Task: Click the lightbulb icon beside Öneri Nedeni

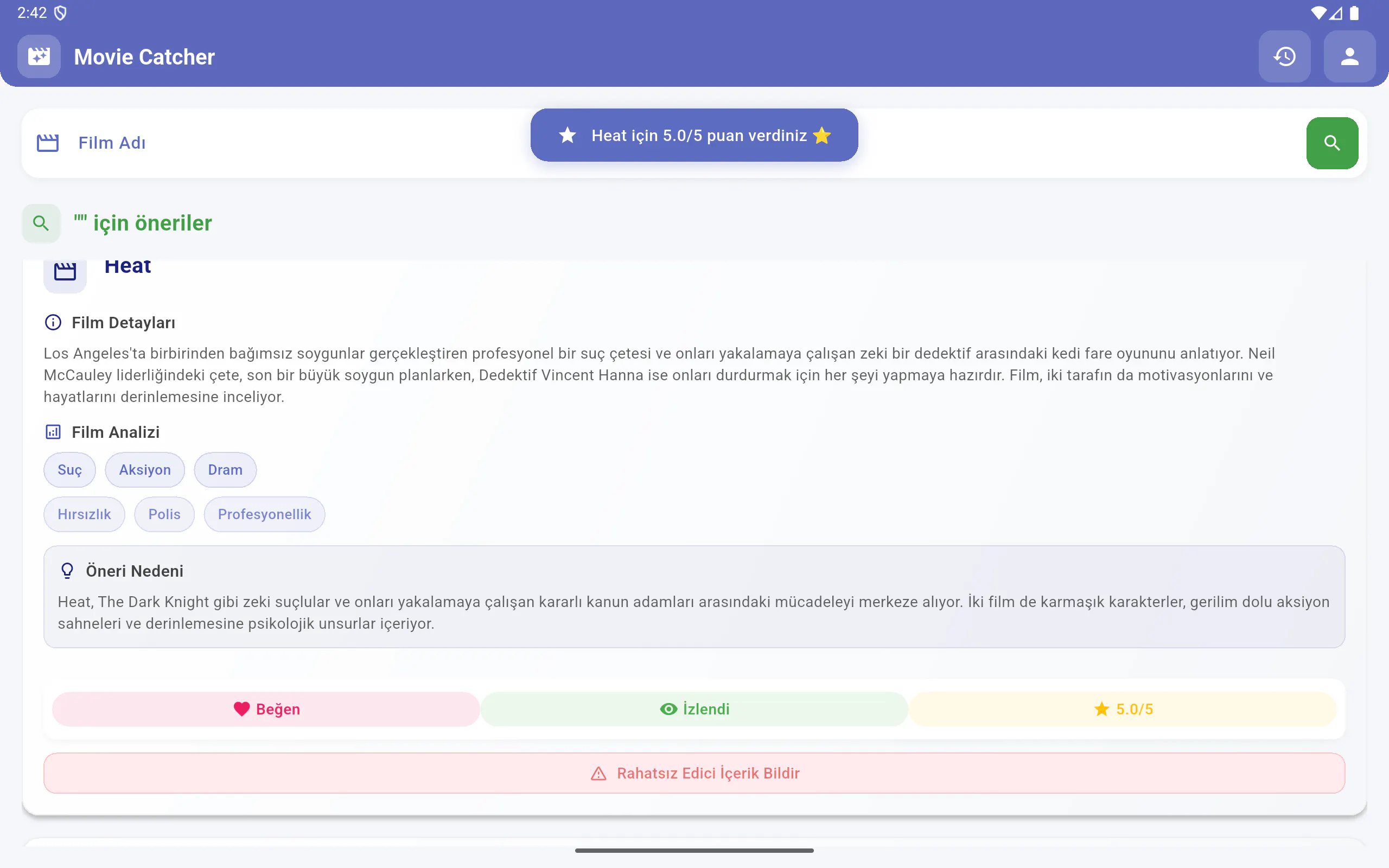Action: coord(67,571)
